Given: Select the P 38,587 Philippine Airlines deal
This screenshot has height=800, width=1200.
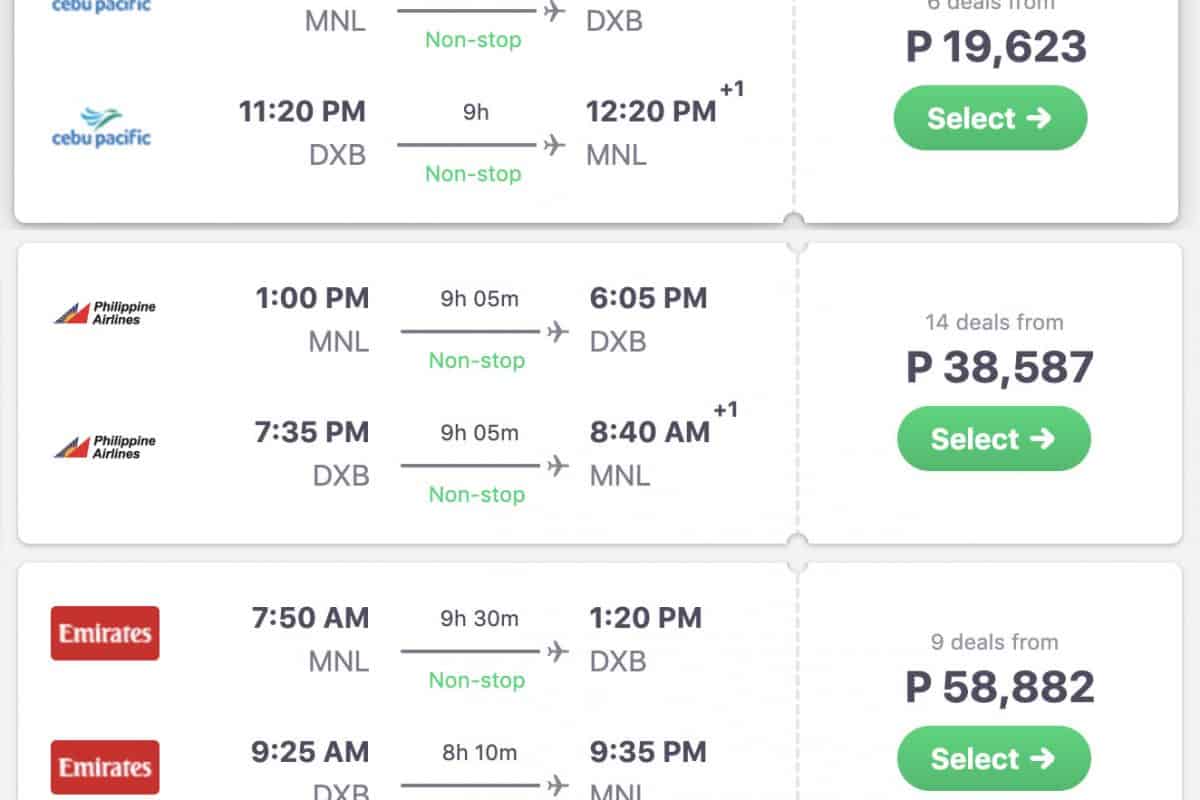Looking at the screenshot, I should [993, 438].
